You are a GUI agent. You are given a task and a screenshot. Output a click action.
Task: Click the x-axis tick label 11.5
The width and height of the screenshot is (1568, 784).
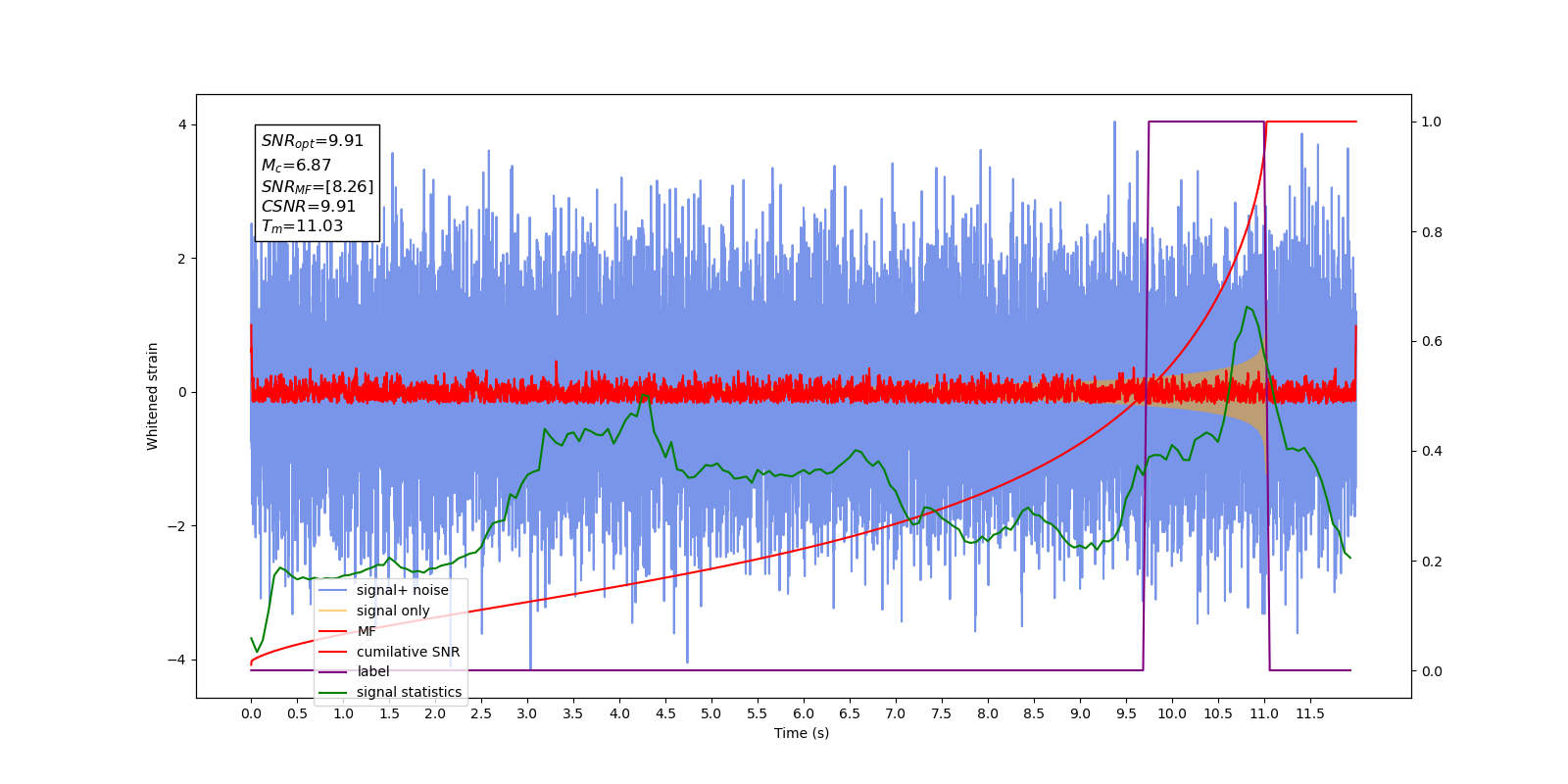click(1310, 713)
